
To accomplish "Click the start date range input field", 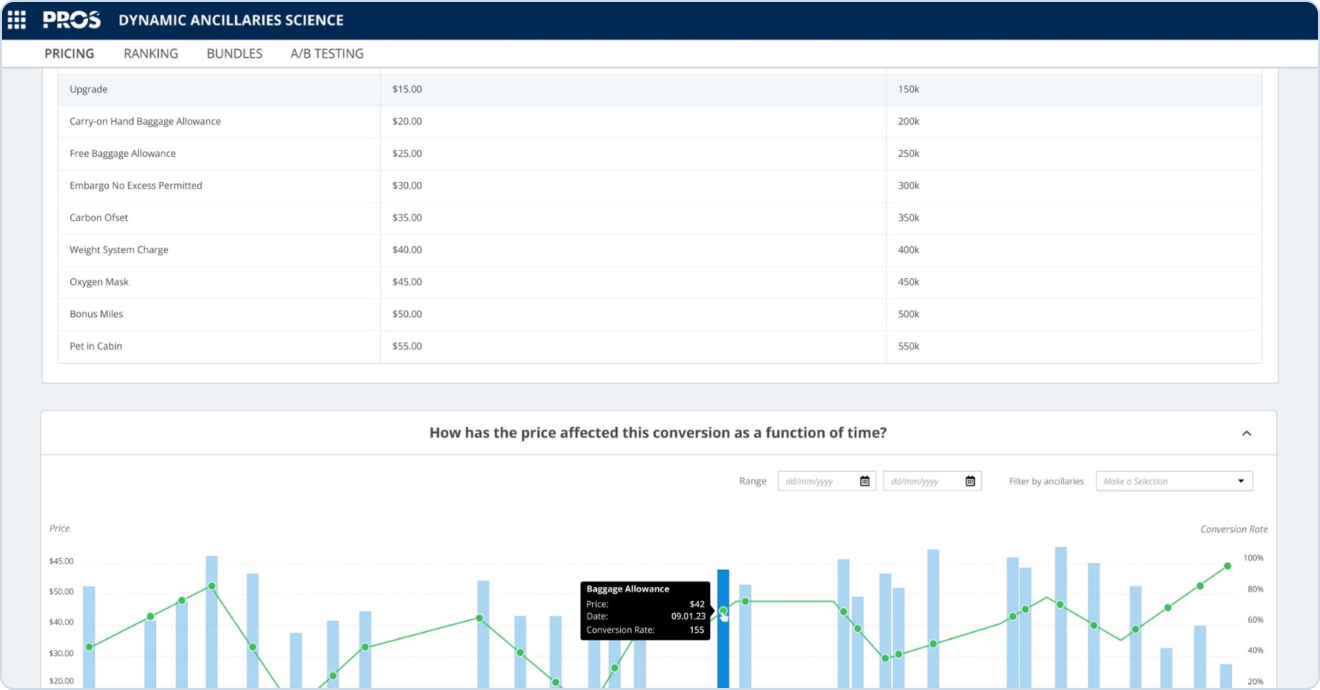I will click(818, 481).
